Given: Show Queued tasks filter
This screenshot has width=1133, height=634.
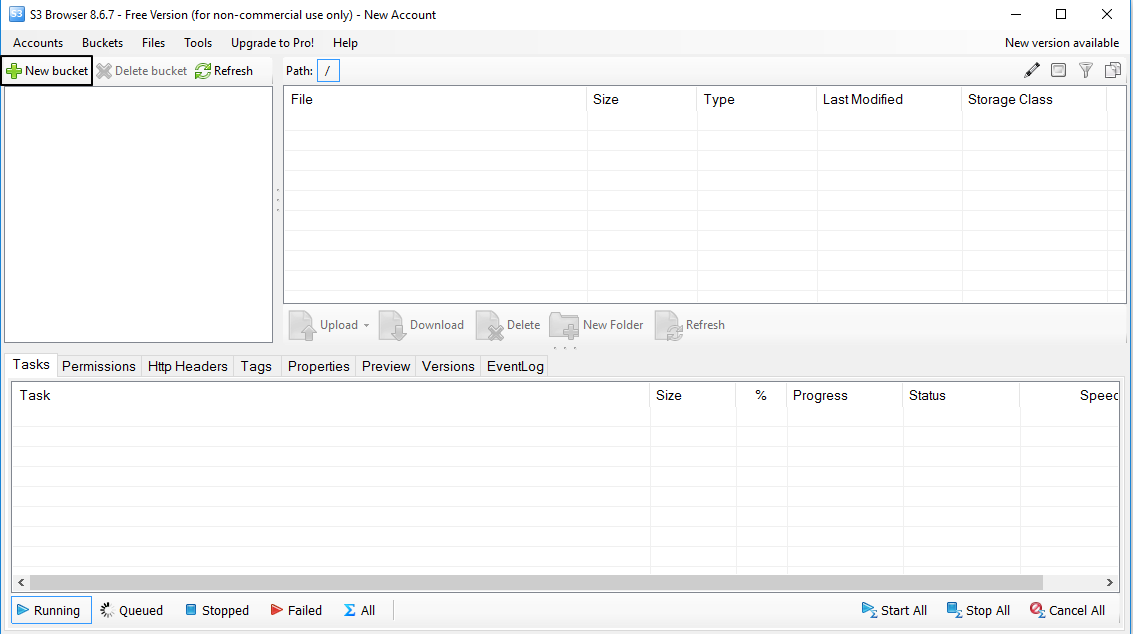Looking at the screenshot, I should click(131, 610).
